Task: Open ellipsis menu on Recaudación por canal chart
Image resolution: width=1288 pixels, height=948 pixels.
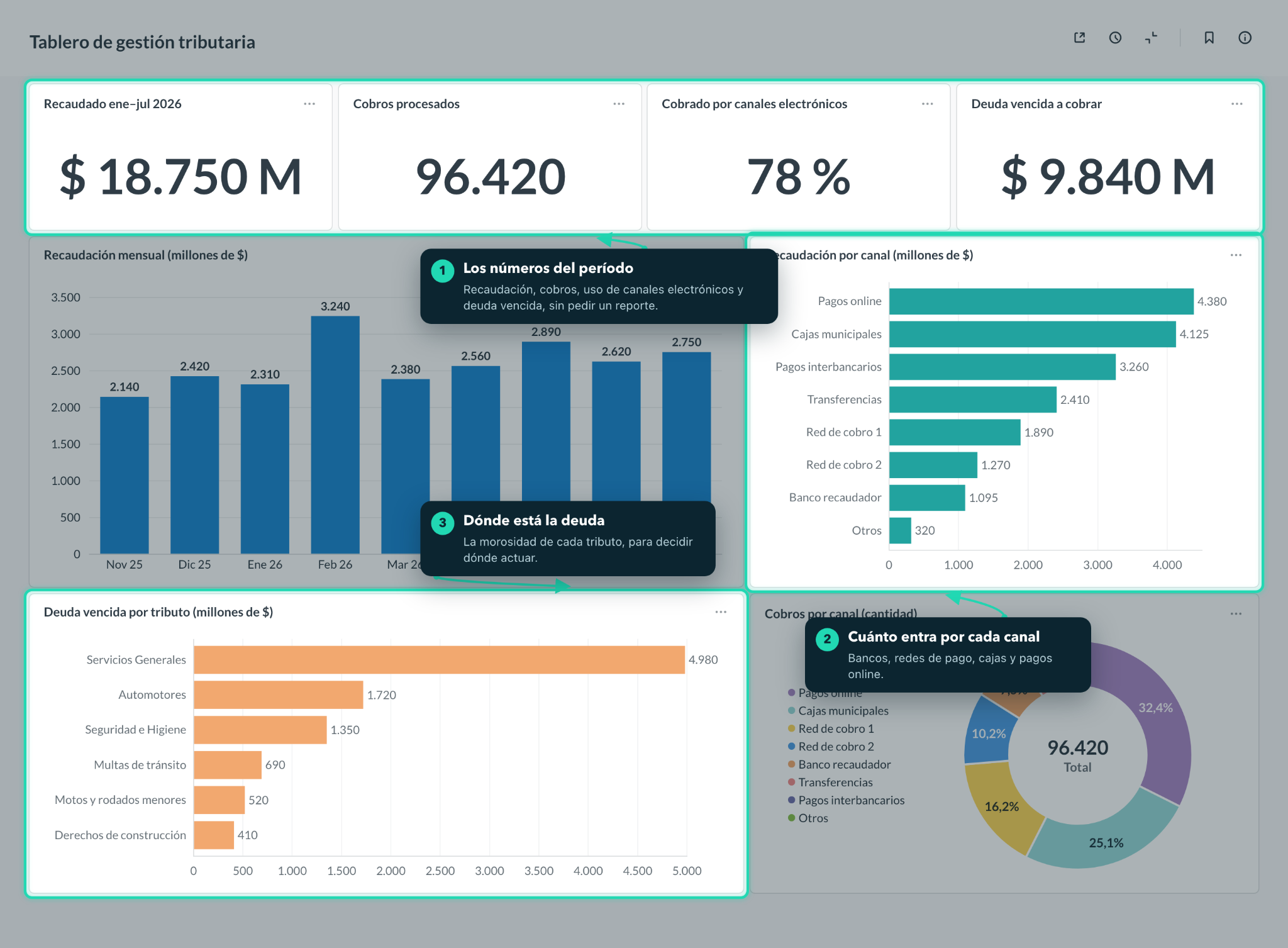Action: (1236, 255)
